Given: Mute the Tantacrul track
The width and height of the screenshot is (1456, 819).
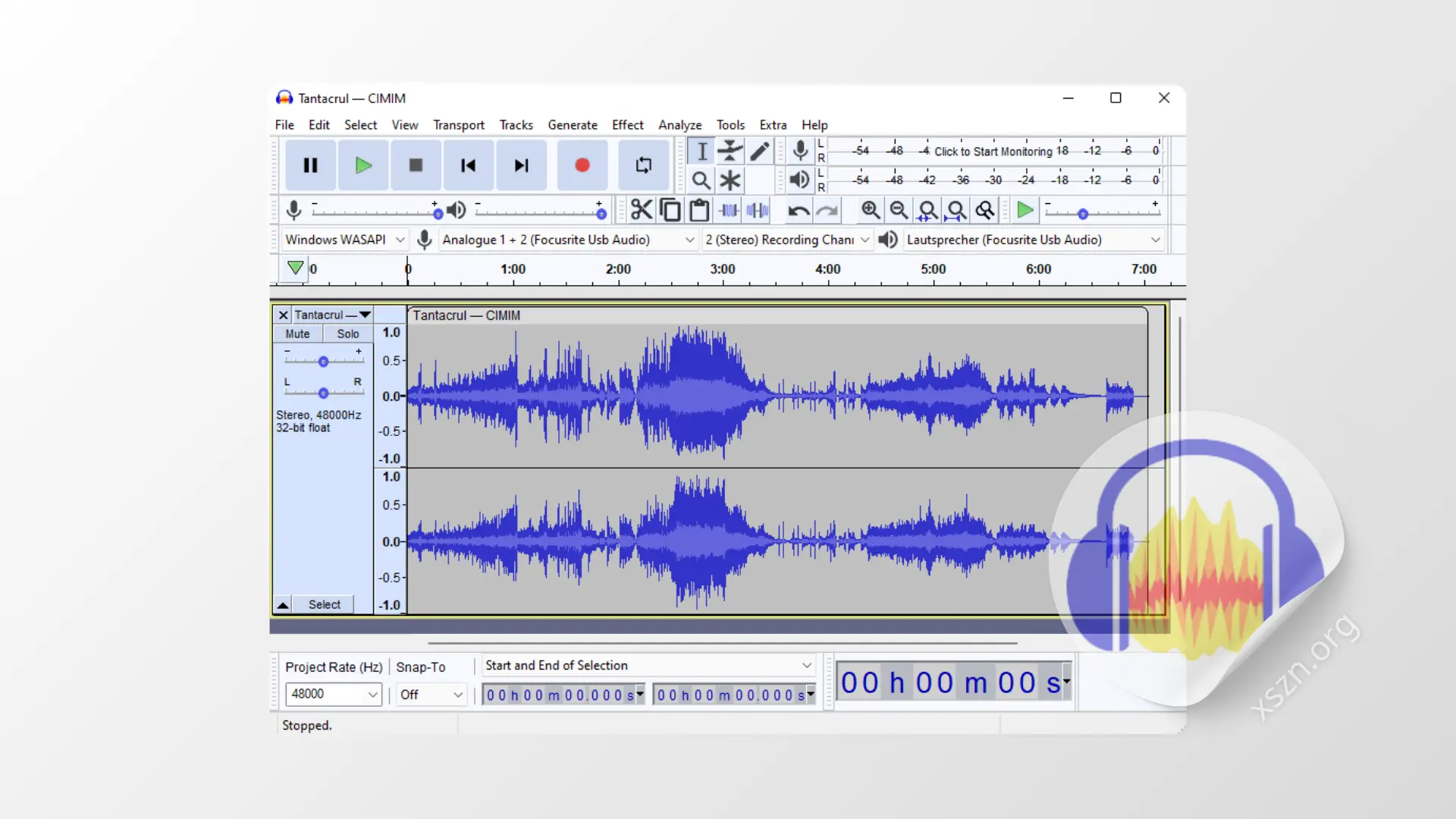Looking at the screenshot, I should pyautogui.click(x=297, y=334).
